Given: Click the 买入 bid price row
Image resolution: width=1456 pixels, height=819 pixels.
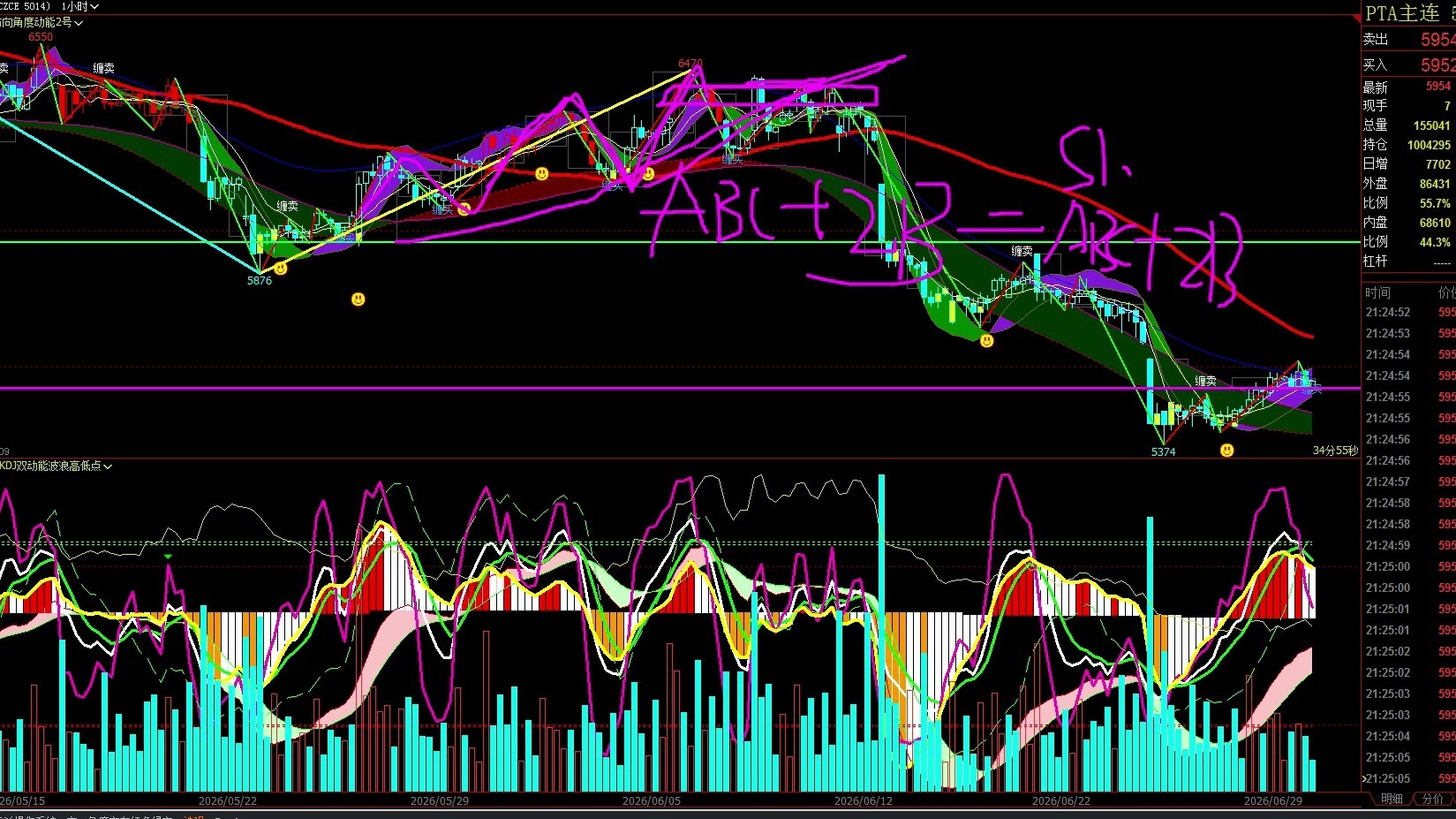Looking at the screenshot, I should [1408, 65].
